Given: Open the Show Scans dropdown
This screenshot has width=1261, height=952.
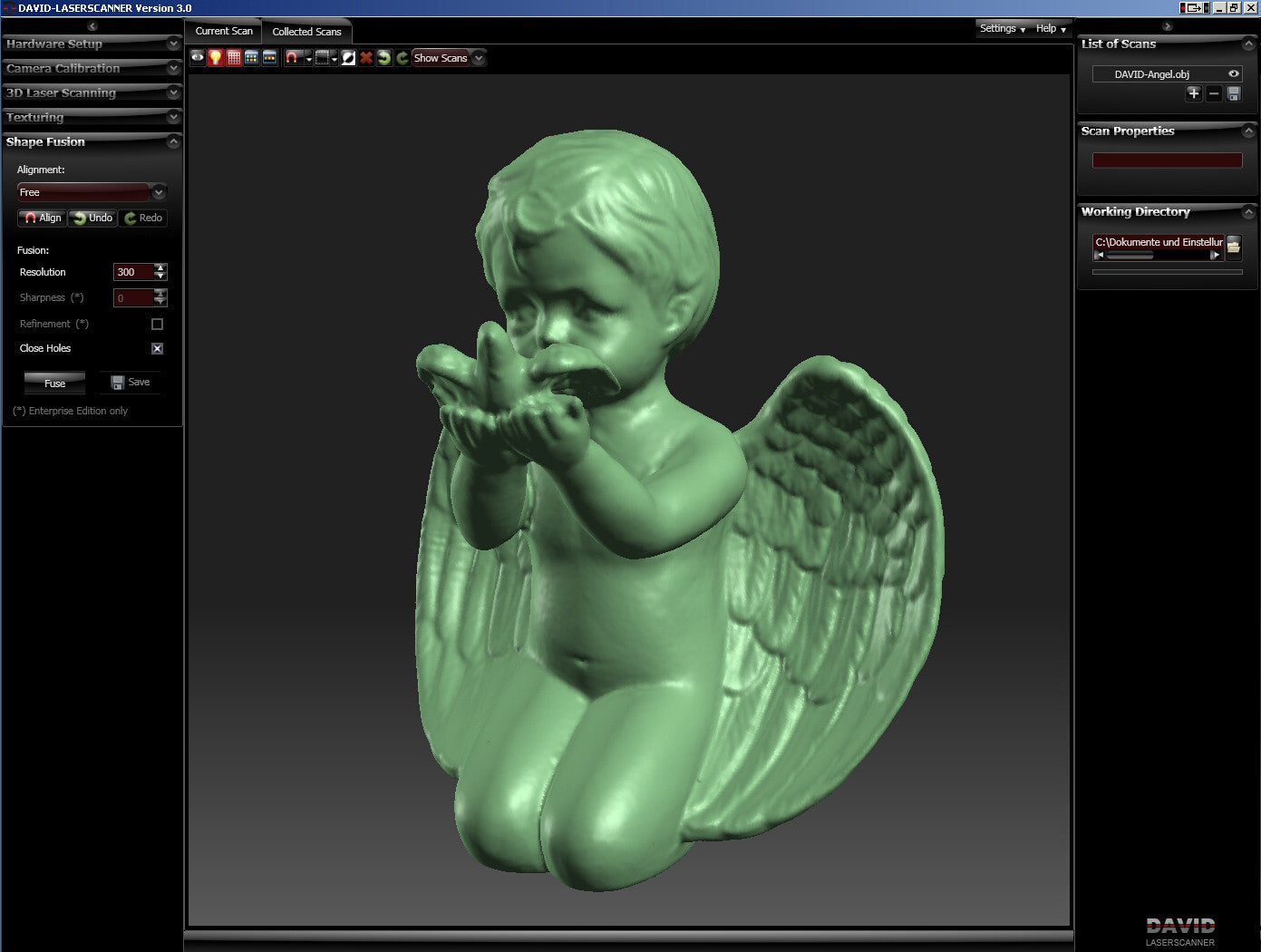Looking at the screenshot, I should [478, 58].
